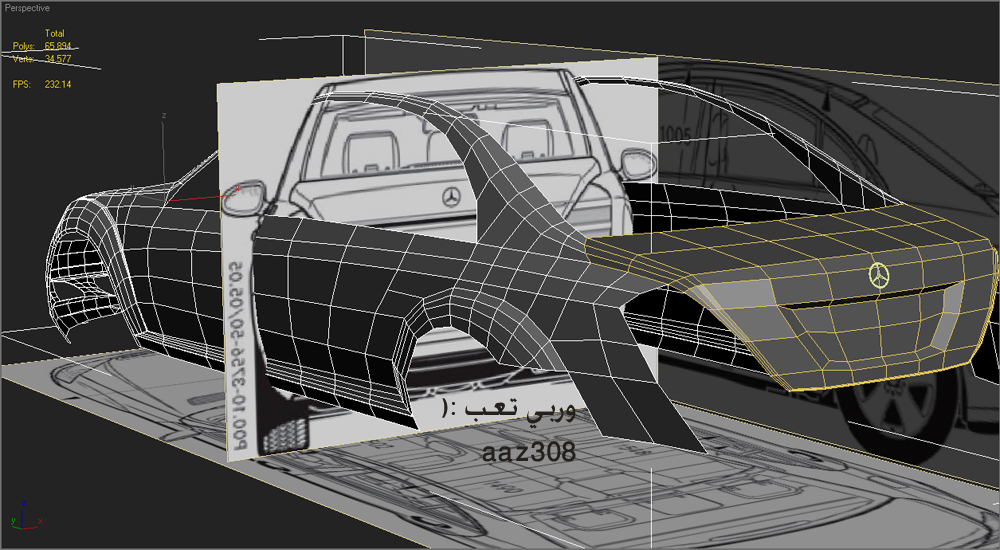
Task: Select the yellow Mercedes star emblem on the trunk mesh
Action: tap(879, 275)
